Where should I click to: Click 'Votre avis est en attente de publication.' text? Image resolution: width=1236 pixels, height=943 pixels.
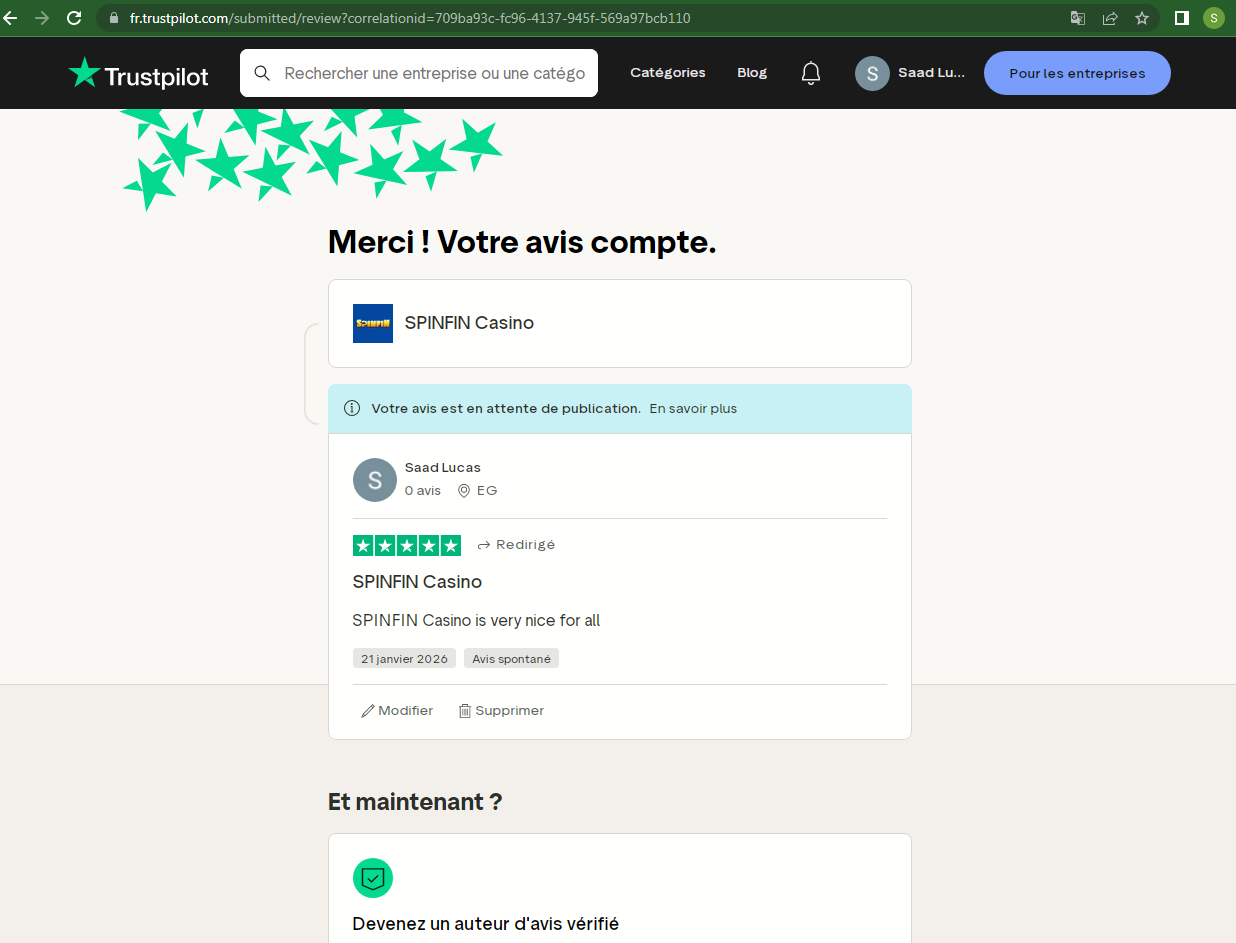(506, 408)
